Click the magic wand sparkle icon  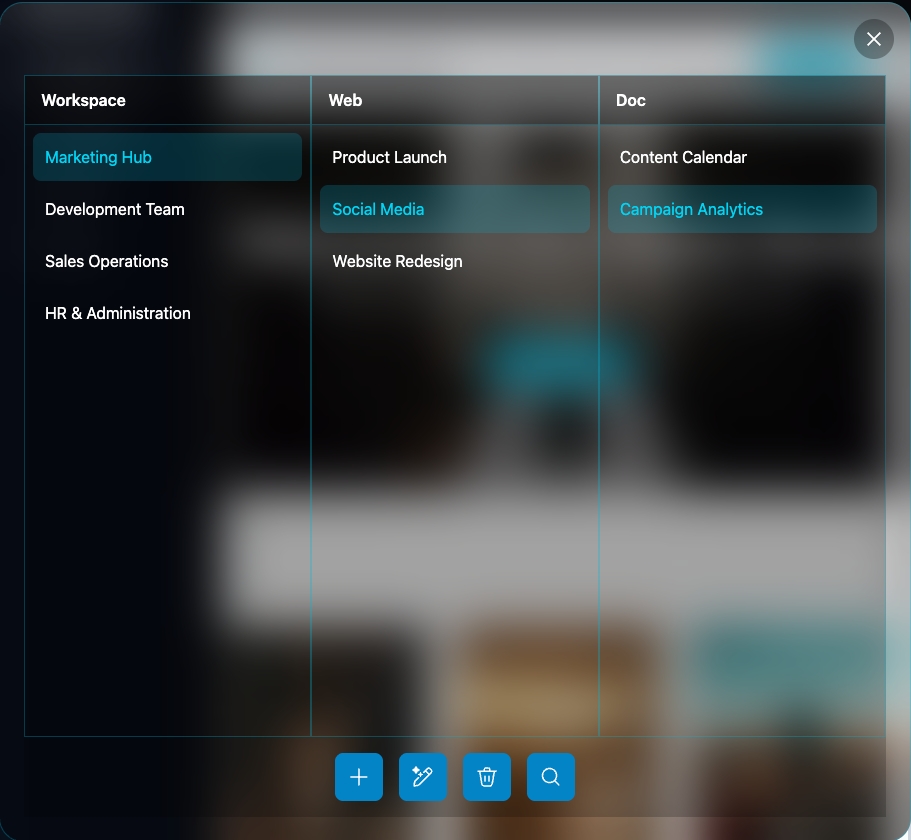pos(423,777)
